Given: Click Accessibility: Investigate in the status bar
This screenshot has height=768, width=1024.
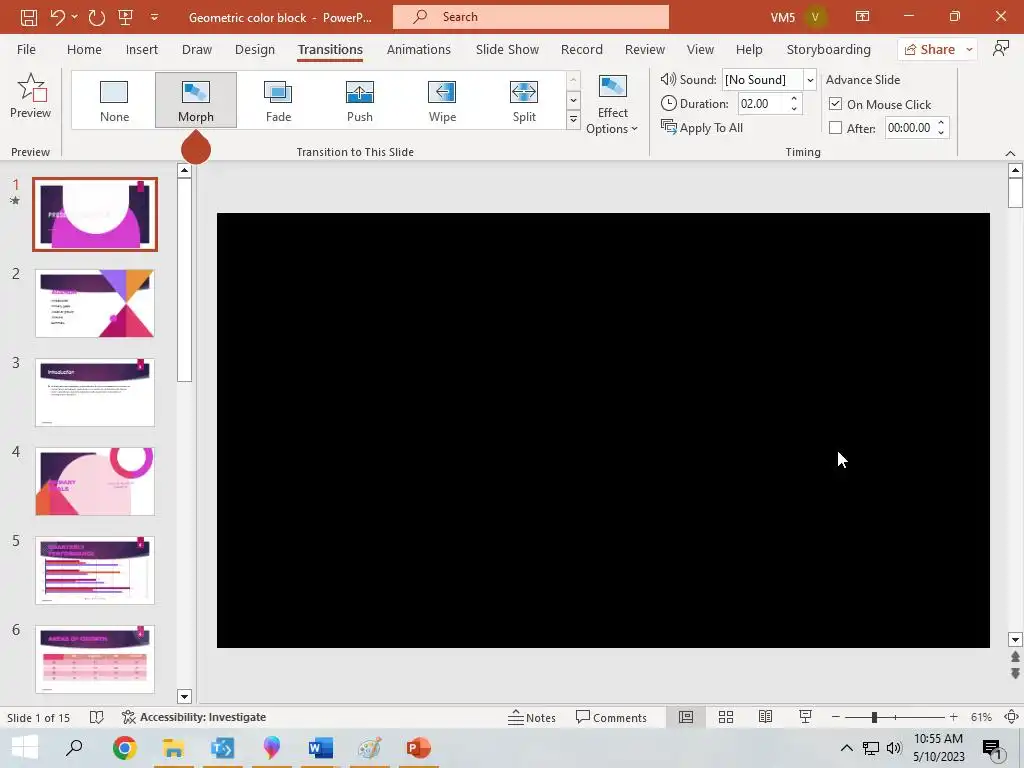Looking at the screenshot, I should point(194,717).
